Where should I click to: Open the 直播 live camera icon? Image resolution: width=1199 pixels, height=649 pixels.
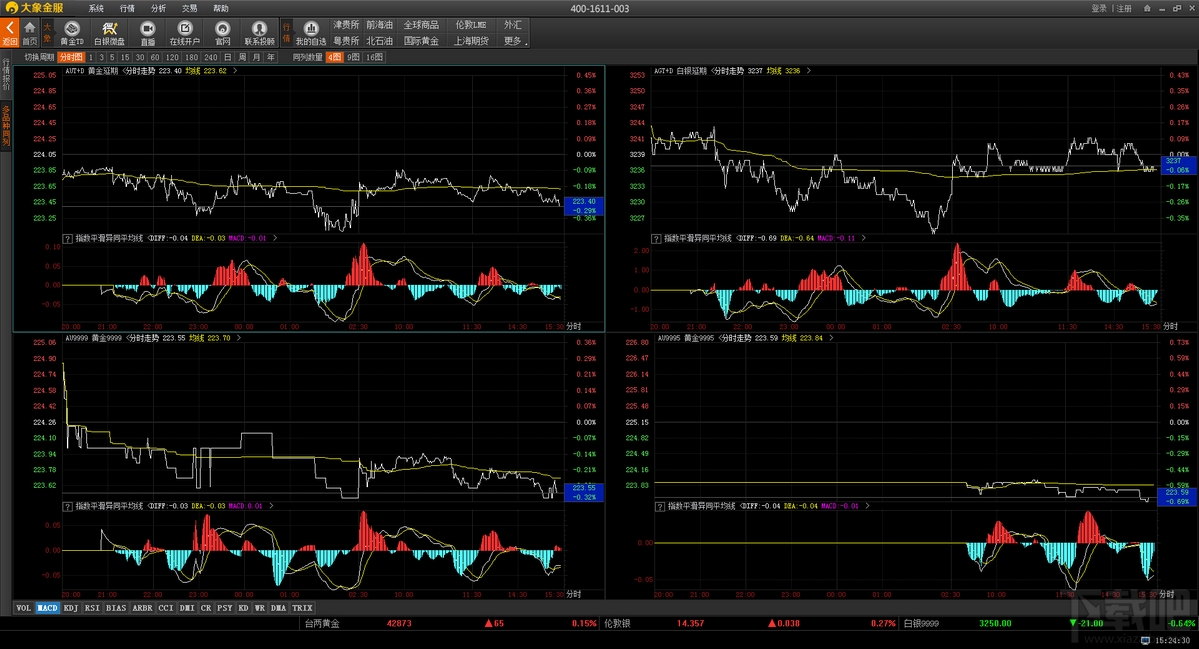click(x=148, y=33)
